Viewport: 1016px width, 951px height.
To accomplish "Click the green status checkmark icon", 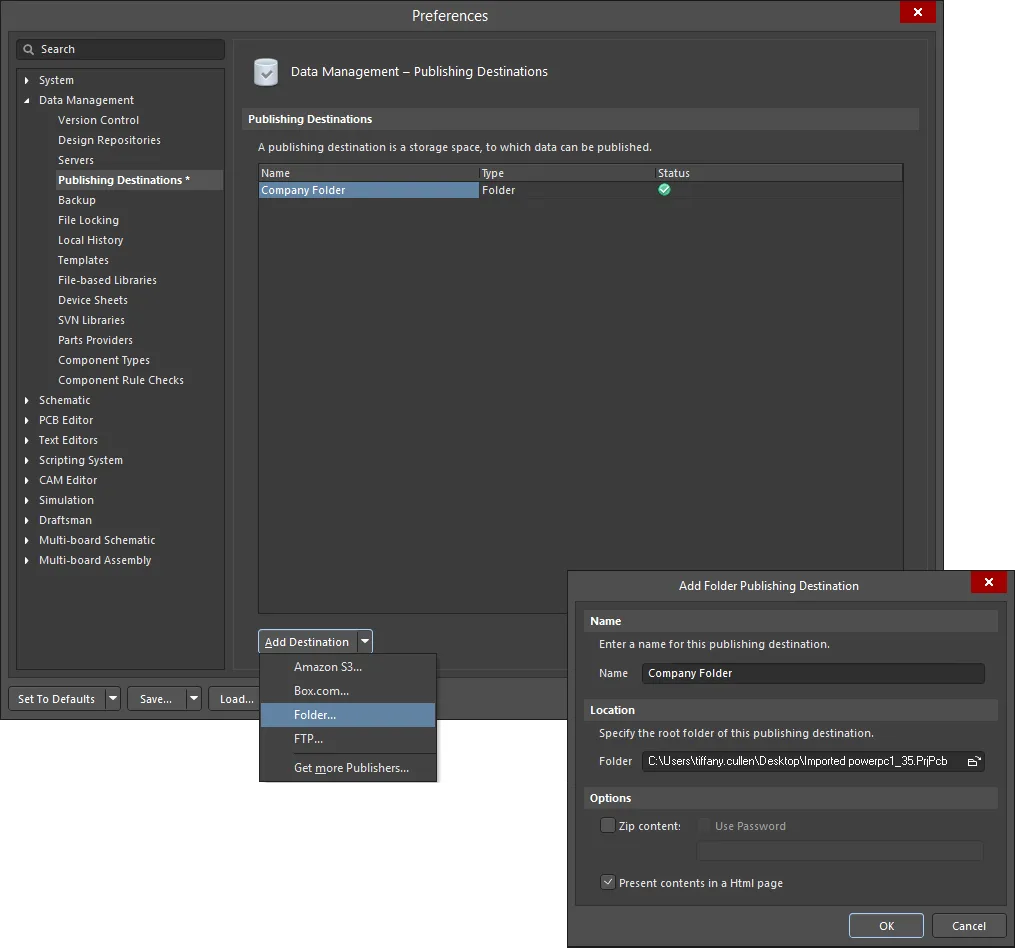I will [x=664, y=190].
